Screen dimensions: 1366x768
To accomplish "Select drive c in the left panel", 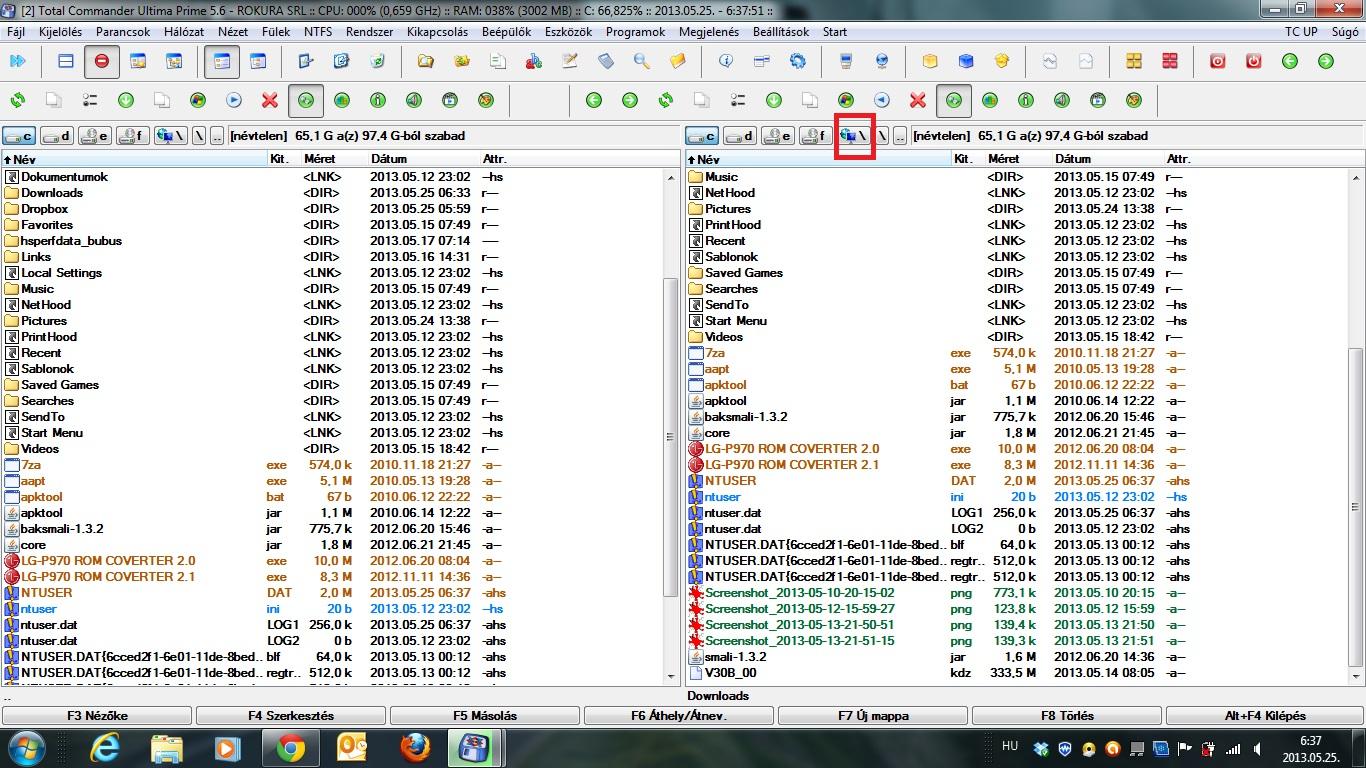I will click(x=19, y=136).
